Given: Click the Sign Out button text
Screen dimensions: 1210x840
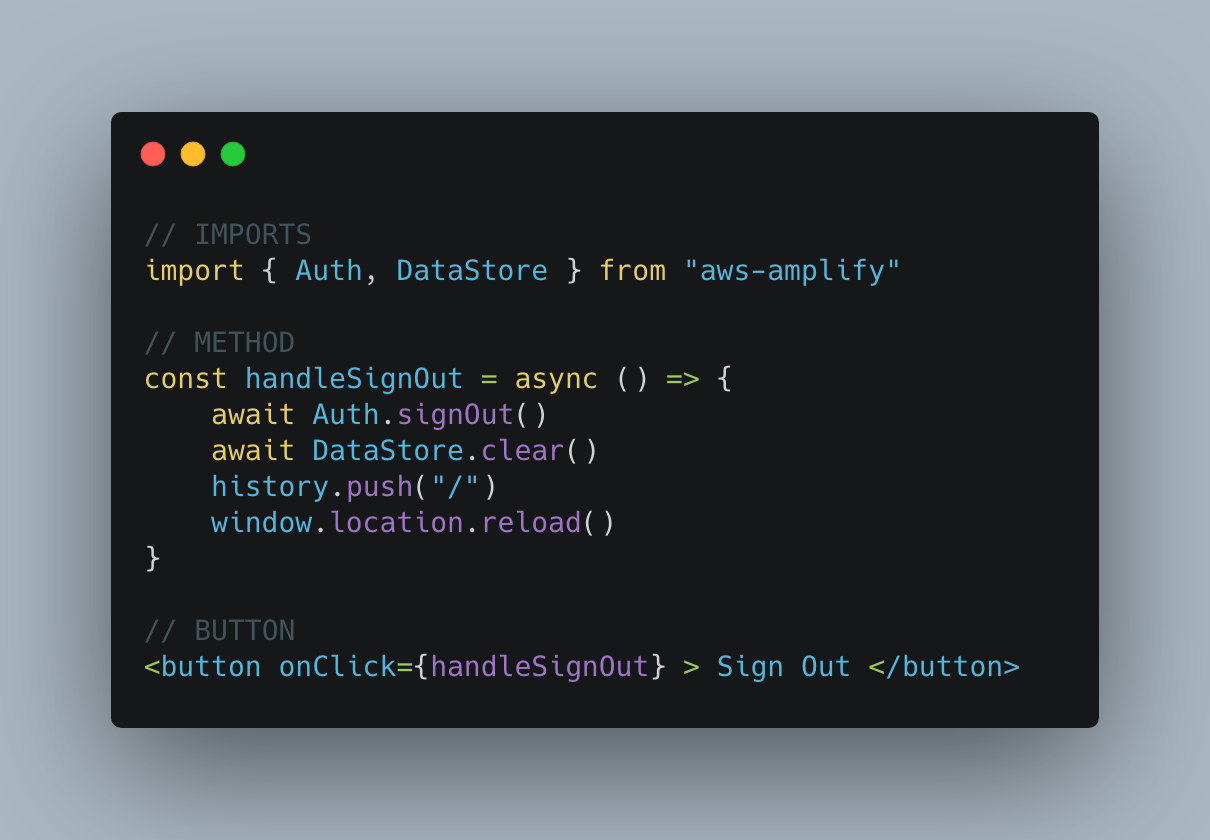Looking at the screenshot, I should pos(784,667).
